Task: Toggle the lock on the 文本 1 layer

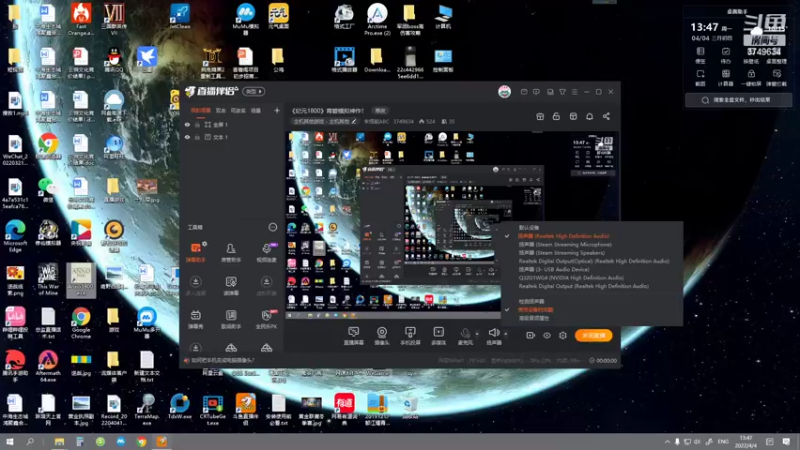Action: pos(197,137)
